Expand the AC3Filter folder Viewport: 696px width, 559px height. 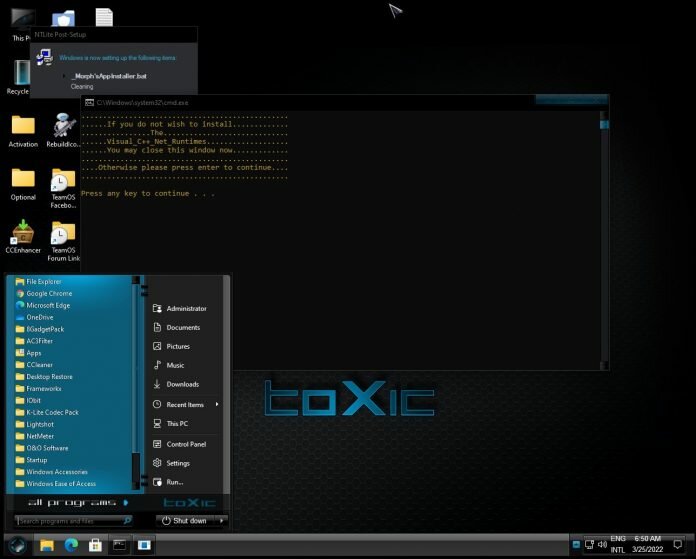coord(34,341)
